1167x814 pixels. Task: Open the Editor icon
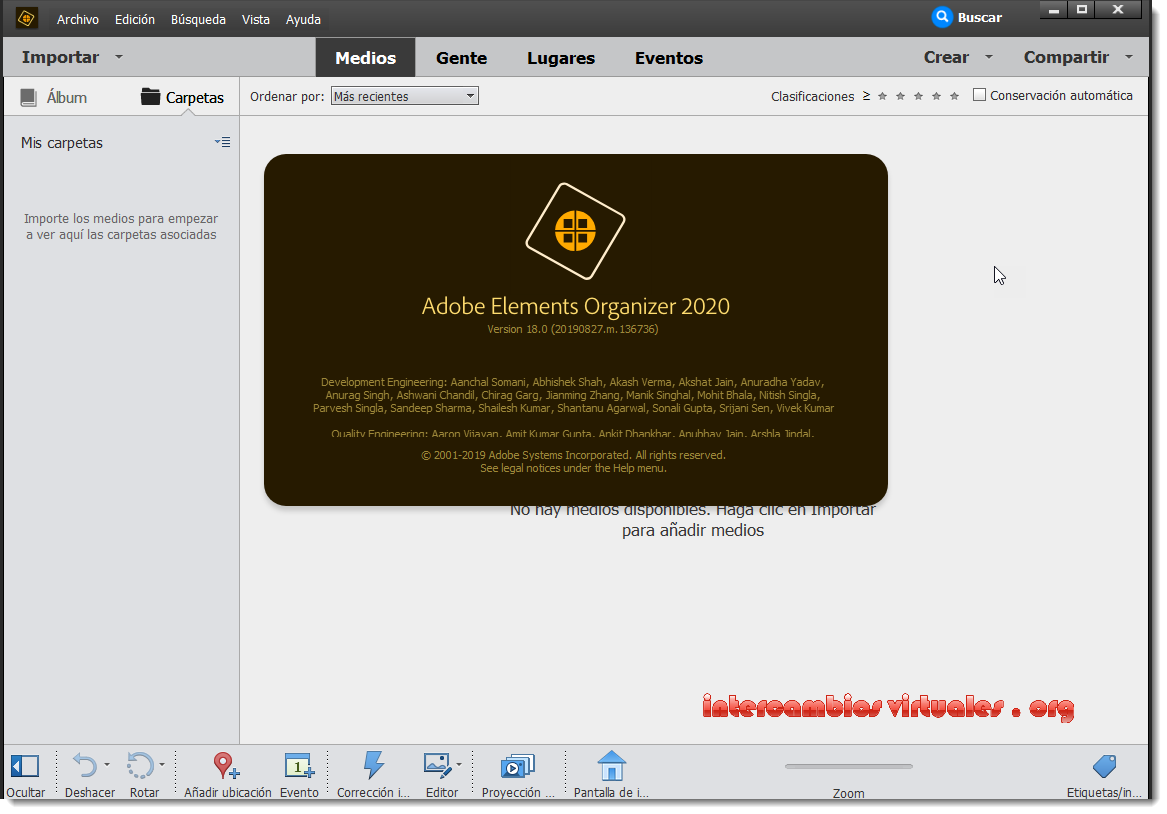[438, 765]
